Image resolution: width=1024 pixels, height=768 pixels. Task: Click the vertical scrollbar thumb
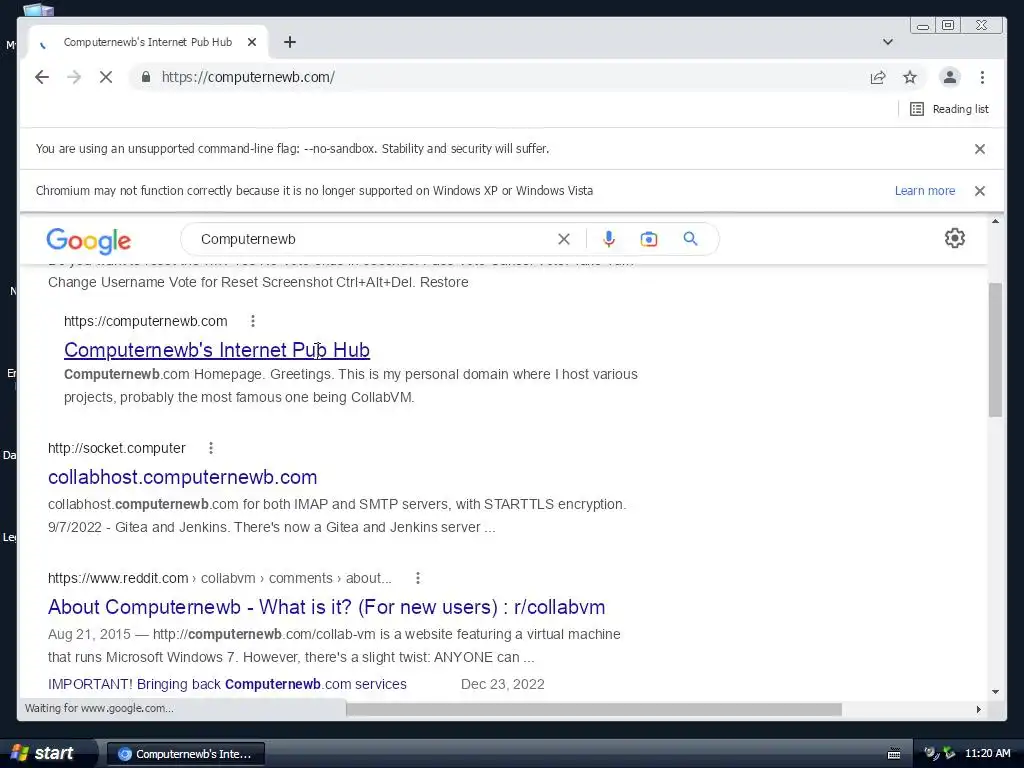pos(995,349)
